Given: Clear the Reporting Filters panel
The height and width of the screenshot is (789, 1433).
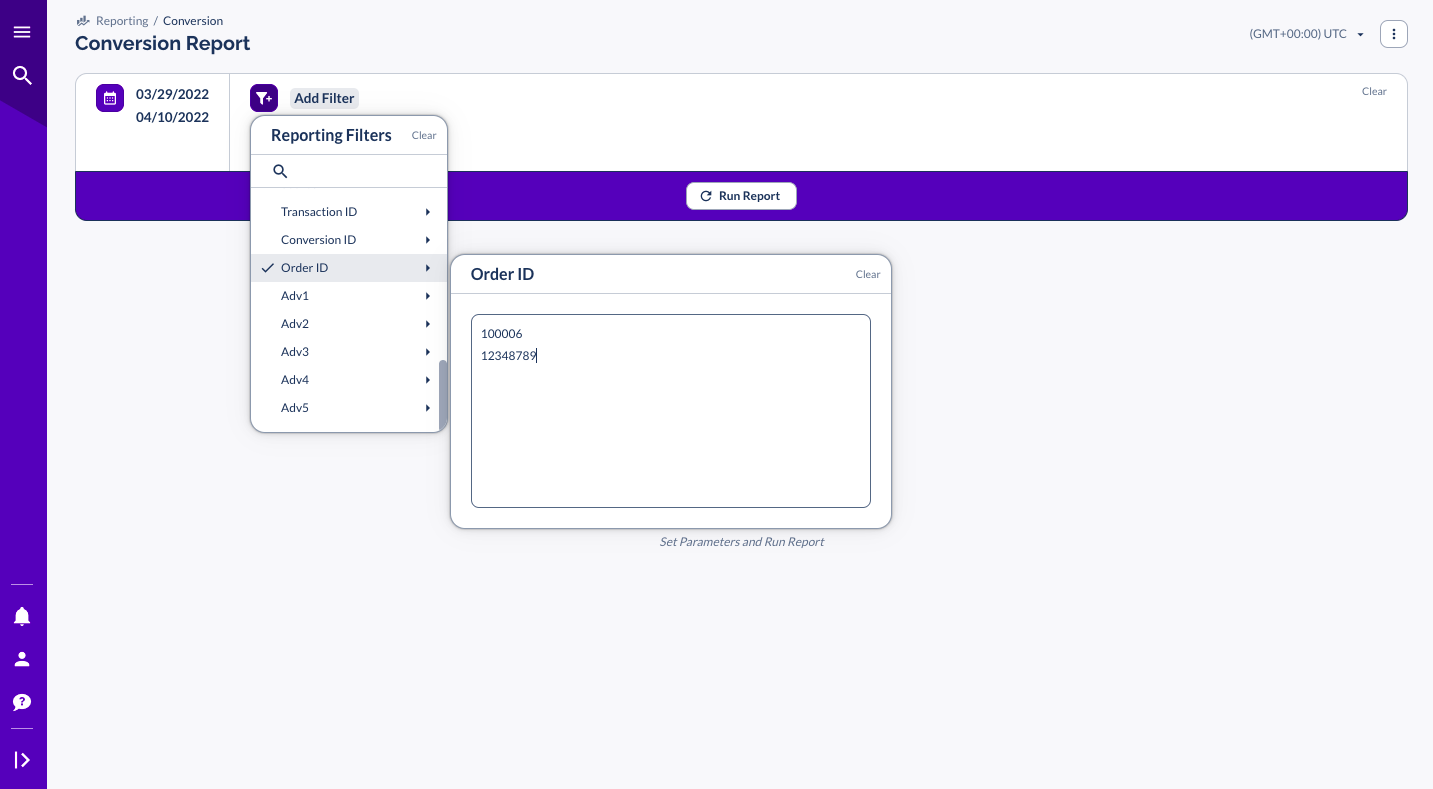Looking at the screenshot, I should pyautogui.click(x=424, y=135).
